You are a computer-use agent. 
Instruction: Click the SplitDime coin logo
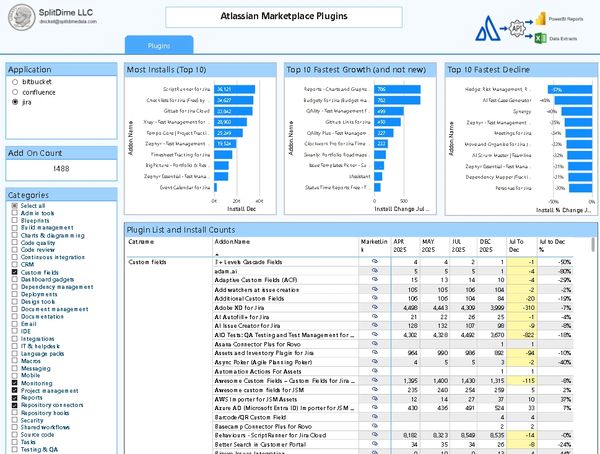(20, 16)
